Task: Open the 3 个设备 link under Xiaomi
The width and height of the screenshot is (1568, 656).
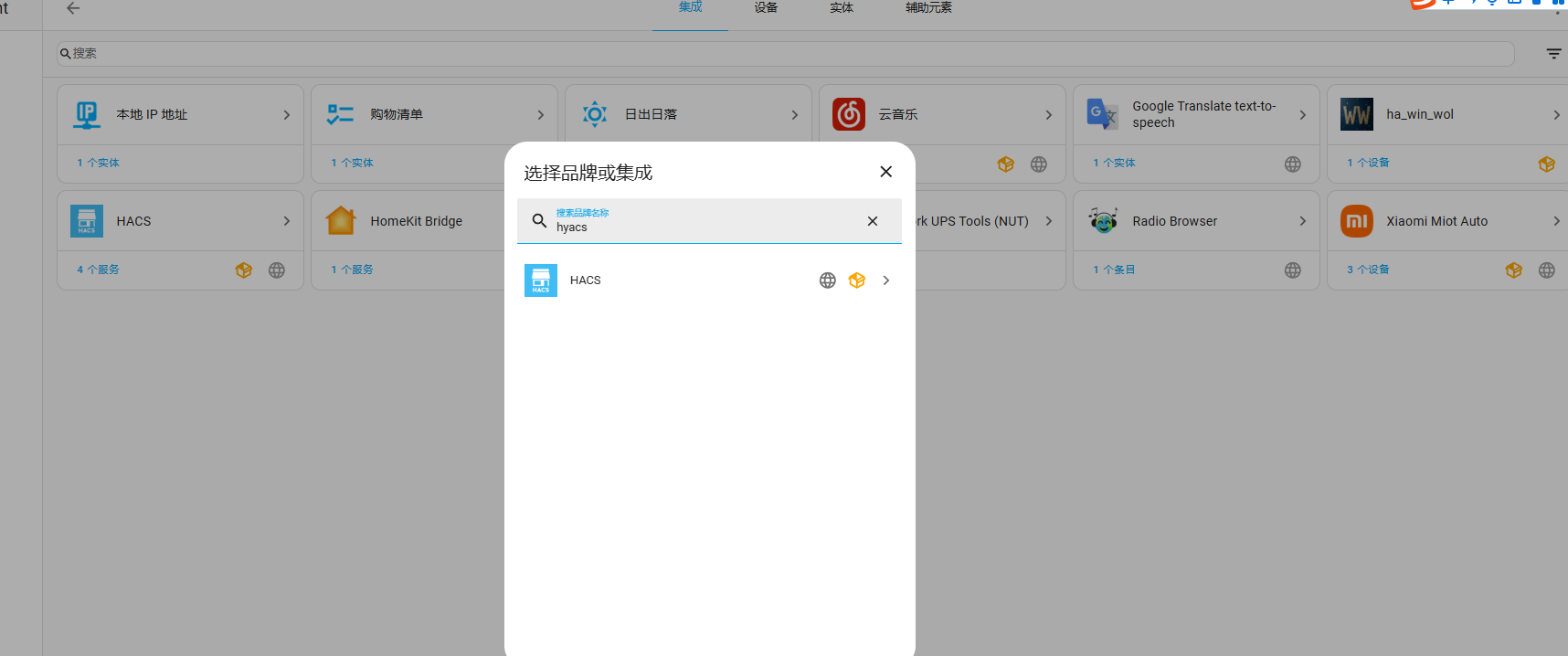Action: coord(1367,270)
